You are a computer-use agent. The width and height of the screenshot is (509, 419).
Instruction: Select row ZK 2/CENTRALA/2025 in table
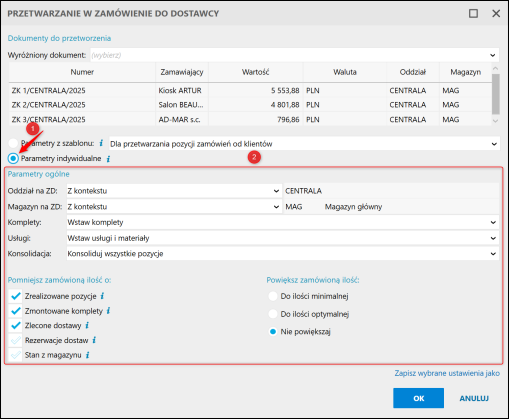pyautogui.click(x=250, y=105)
